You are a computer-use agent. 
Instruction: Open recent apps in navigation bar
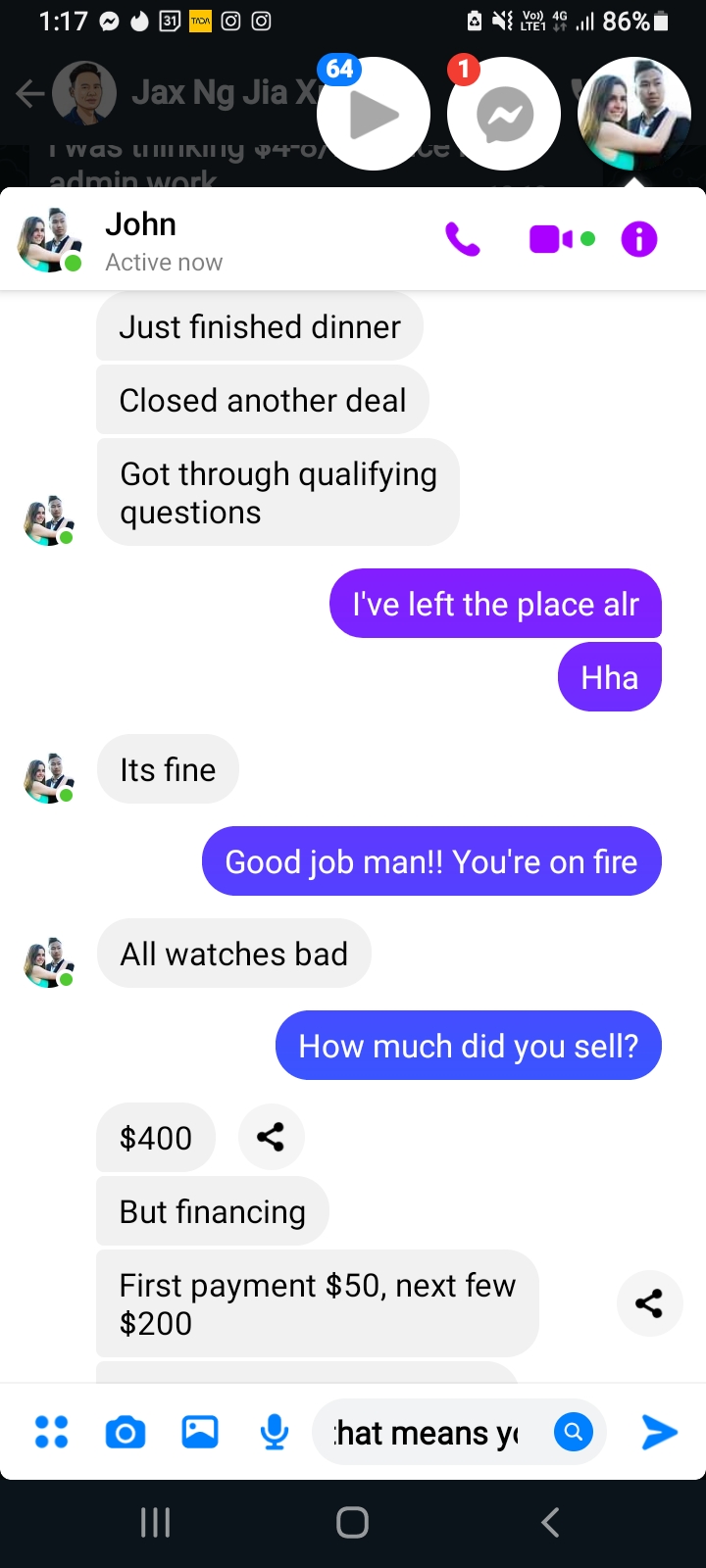pyautogui.click(x=155, y=1522)
